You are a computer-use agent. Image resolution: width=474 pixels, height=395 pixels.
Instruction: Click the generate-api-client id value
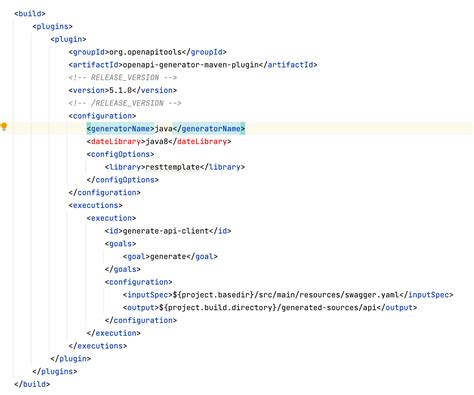[166, 231]
